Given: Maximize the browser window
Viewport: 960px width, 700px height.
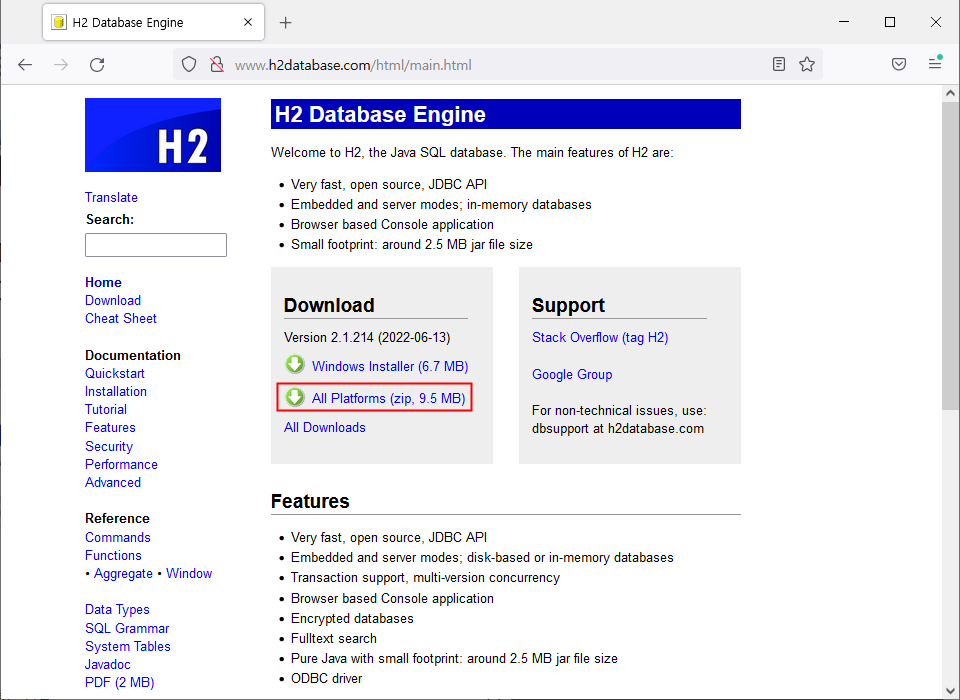Looking at the screenshot, I should pos(890,21).
